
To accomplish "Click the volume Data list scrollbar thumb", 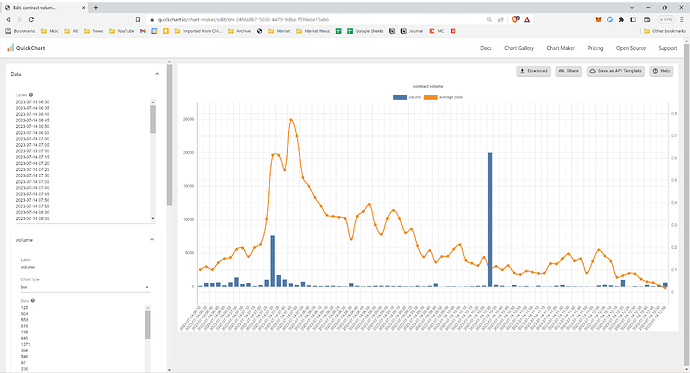I will point(148,325).
